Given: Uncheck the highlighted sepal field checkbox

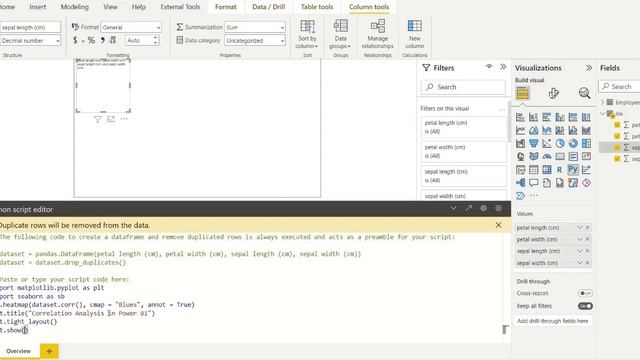Looking at the screenshot, I should tap(617, 147).
